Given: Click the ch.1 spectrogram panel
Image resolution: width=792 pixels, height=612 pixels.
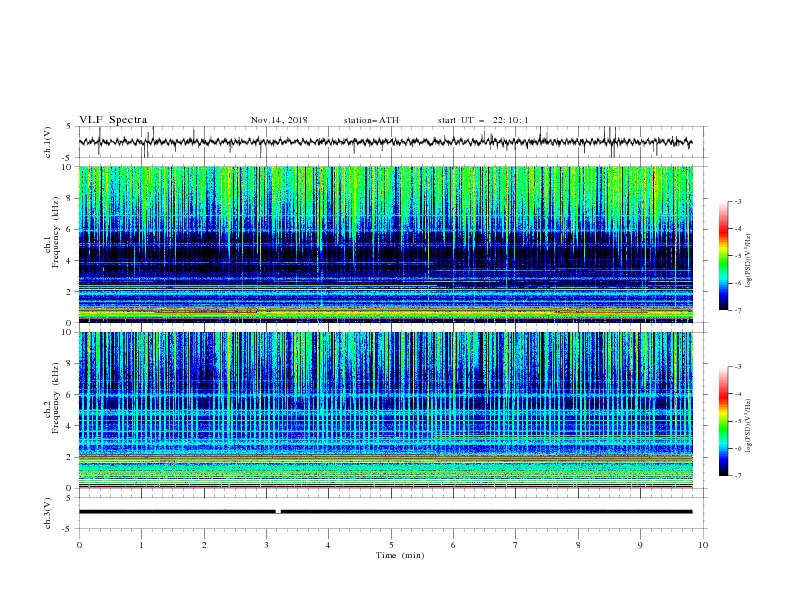Looking at the screenshot, I should pos(385,244).
